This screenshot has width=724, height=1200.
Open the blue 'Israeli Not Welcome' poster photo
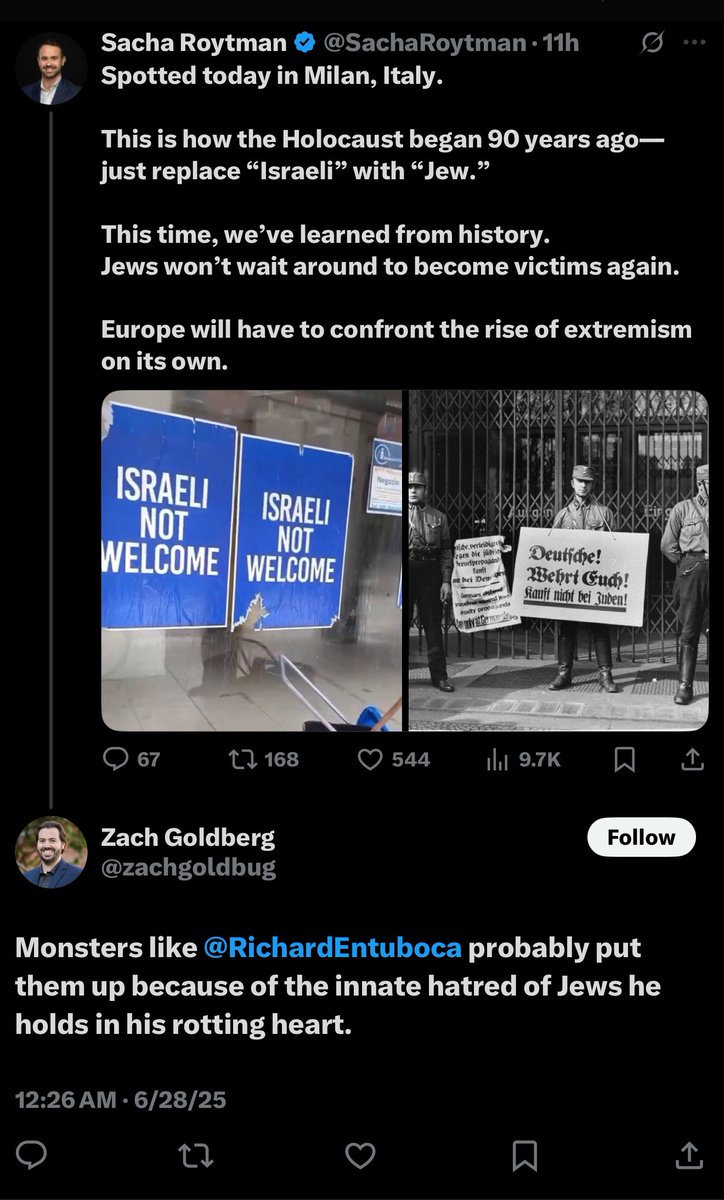(x=252, y=560)
